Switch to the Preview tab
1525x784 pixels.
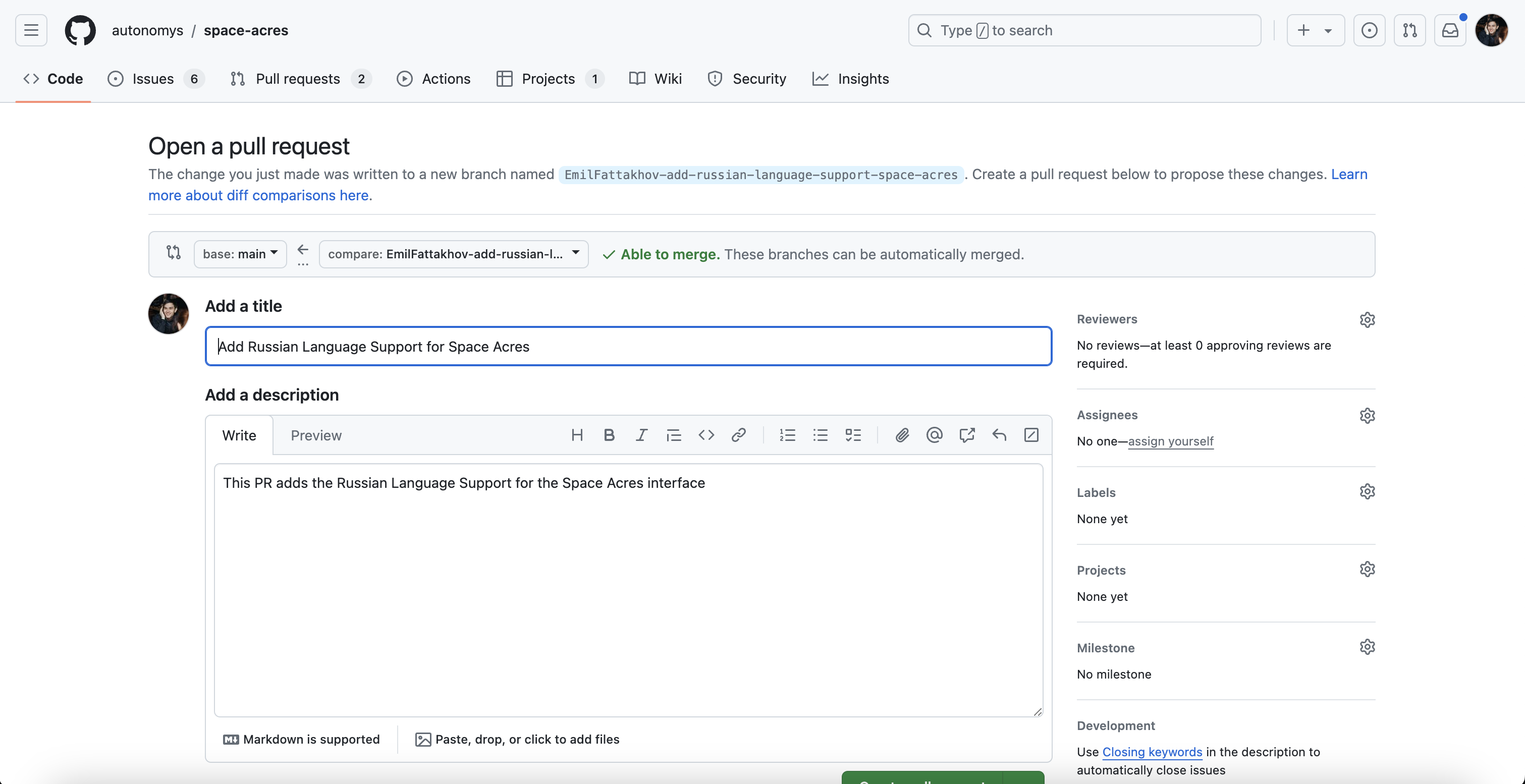(315, 435)
